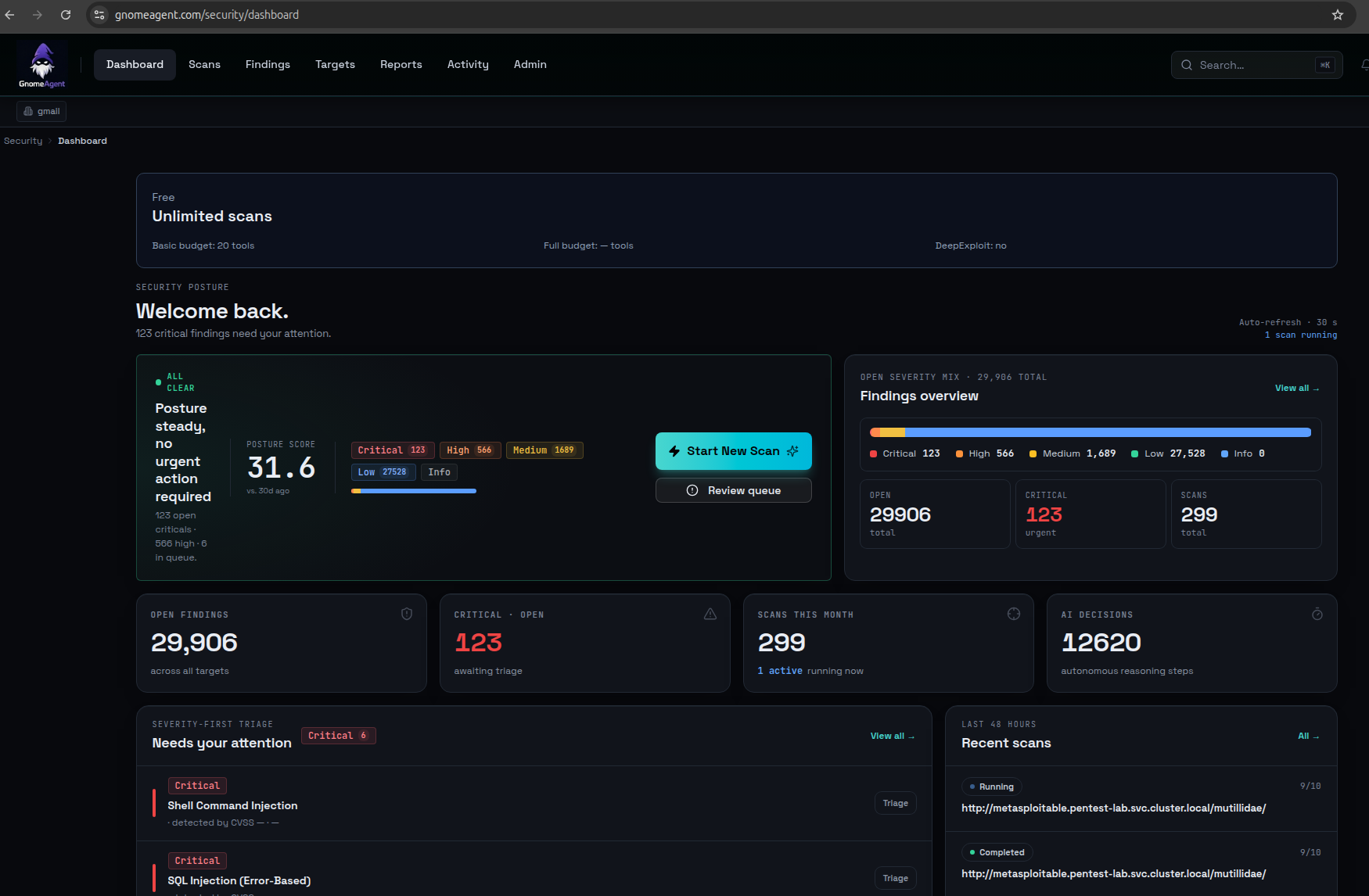Image resolution: width=1369 pixels, height=896 pixels.
Task: Select the gmail workspace chip
Action: [41, 112]
